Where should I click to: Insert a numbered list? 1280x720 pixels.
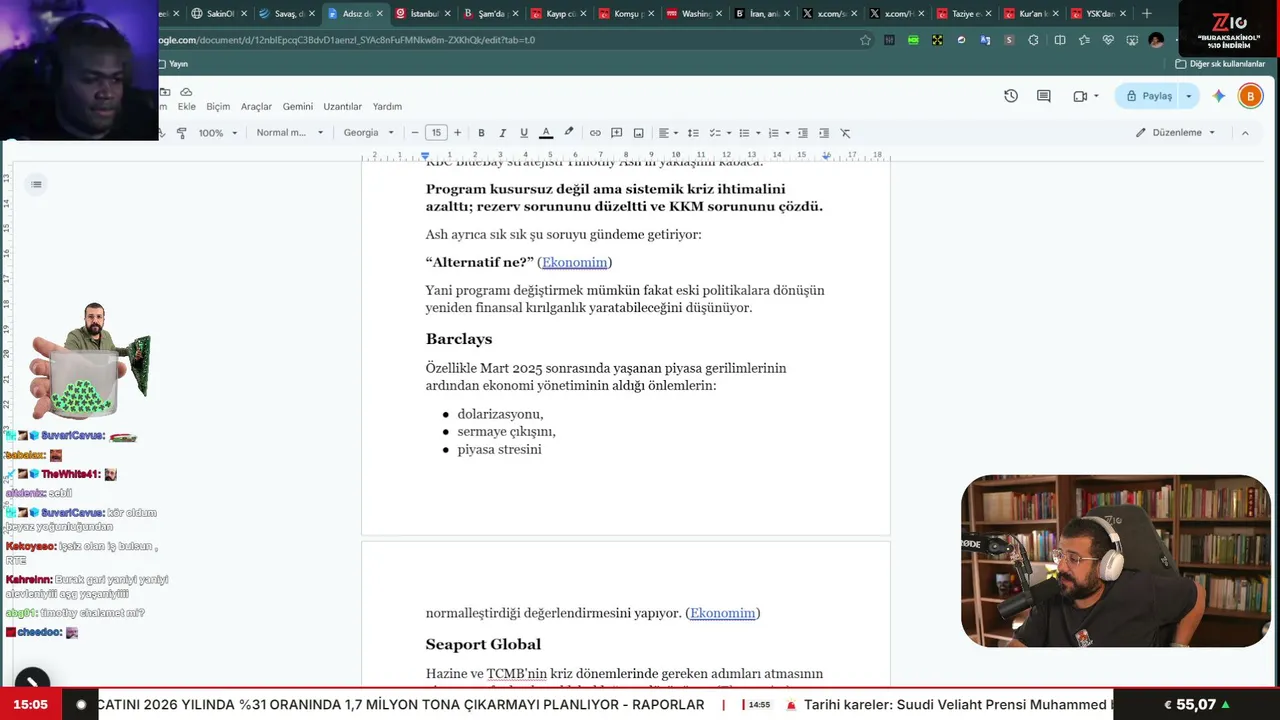tap(773, 133)
